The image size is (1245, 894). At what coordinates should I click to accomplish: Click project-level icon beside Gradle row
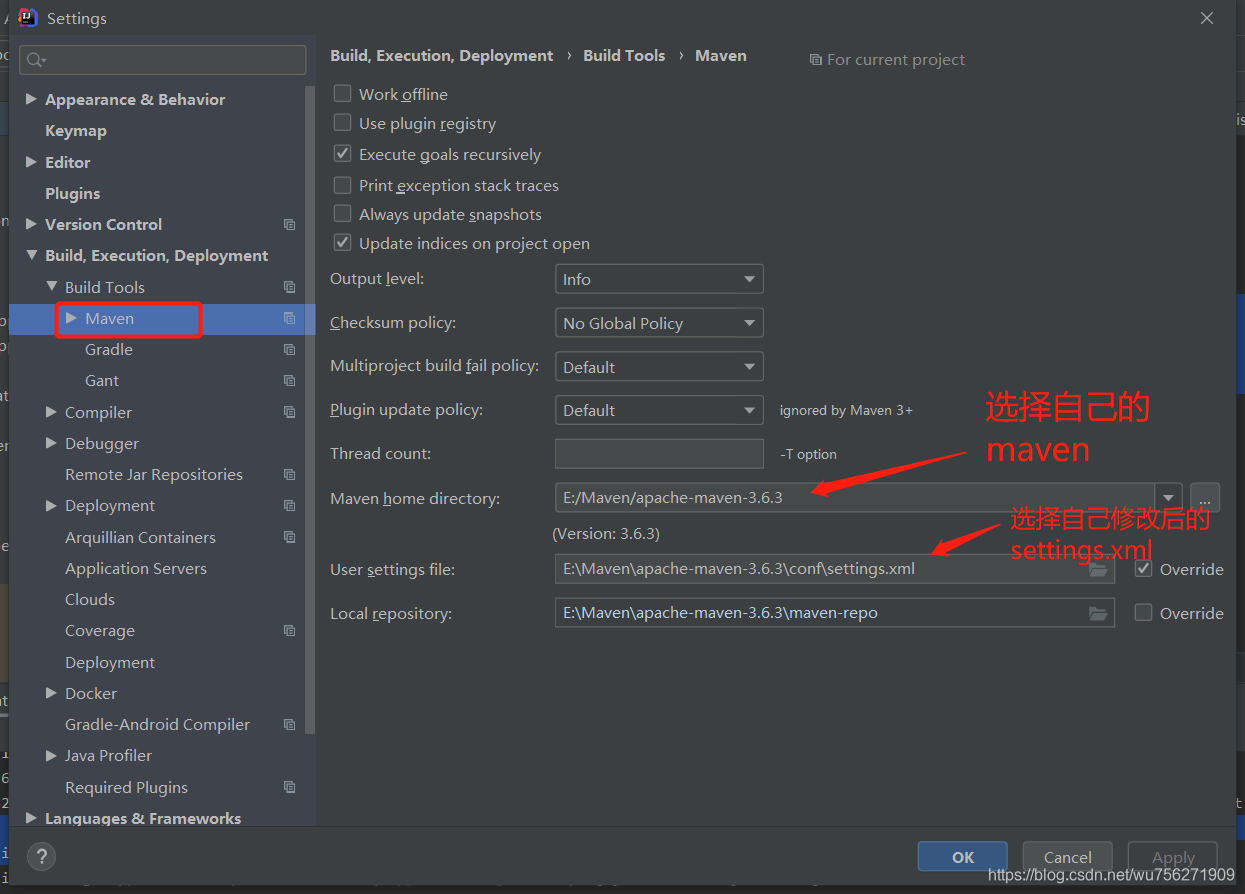coord(289,350)
